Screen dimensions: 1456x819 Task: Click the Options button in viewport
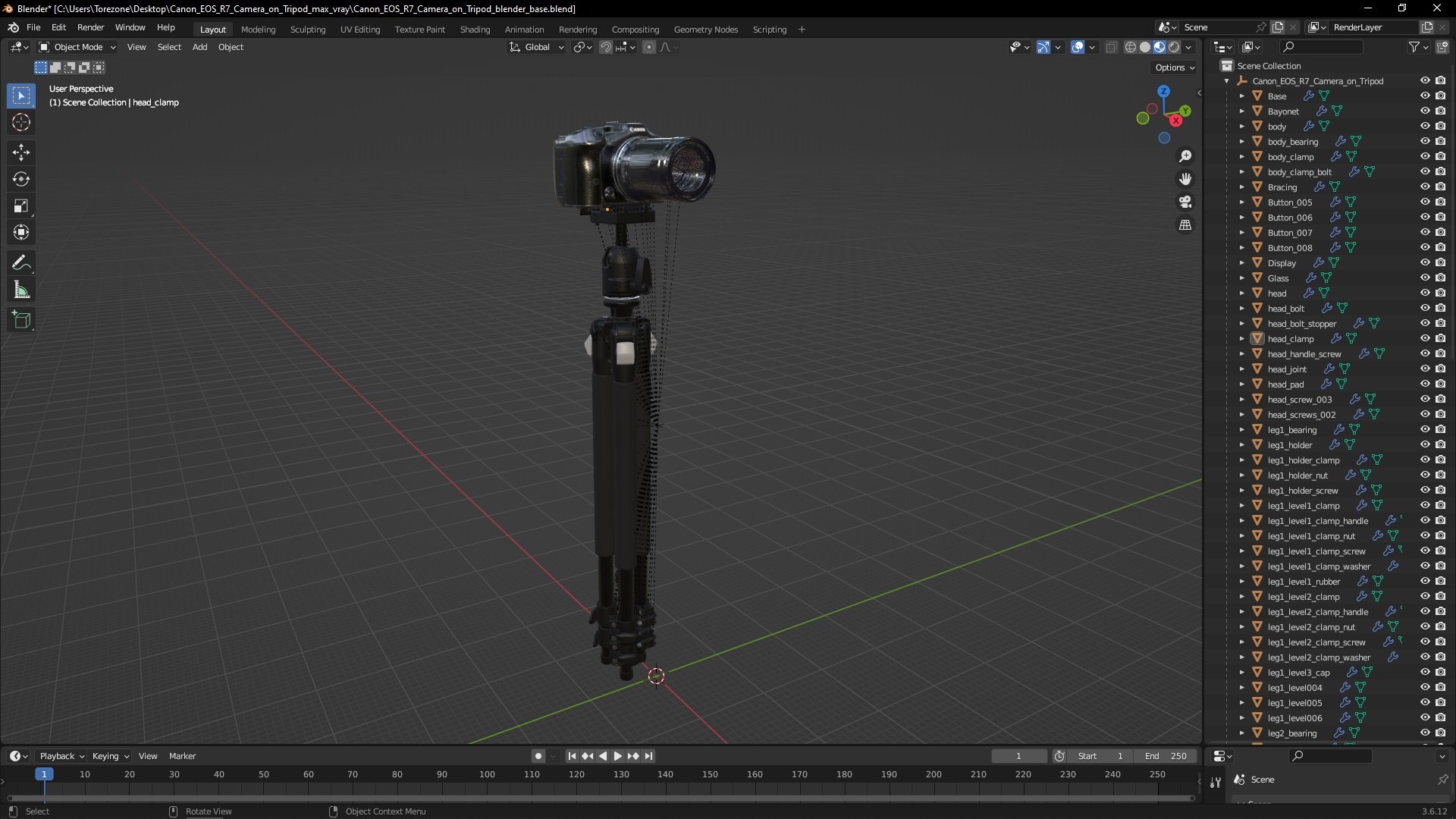1175,67
